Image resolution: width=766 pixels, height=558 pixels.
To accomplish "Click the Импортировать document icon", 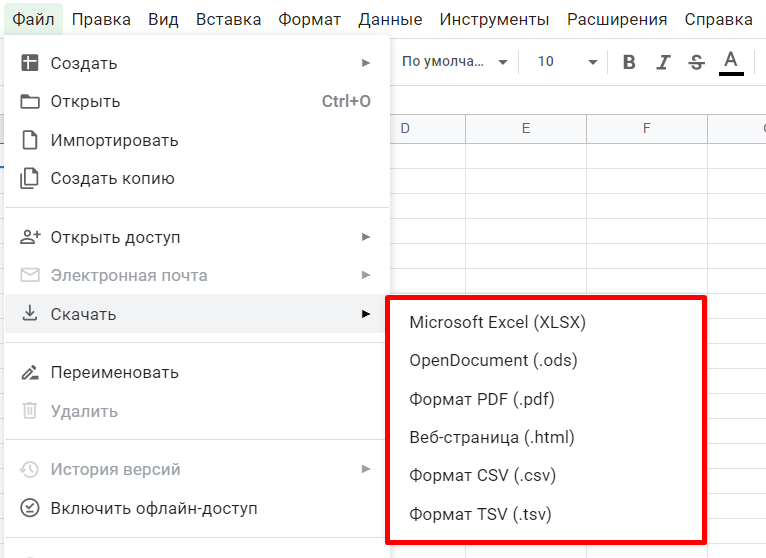I will click(x=30, y=140).
